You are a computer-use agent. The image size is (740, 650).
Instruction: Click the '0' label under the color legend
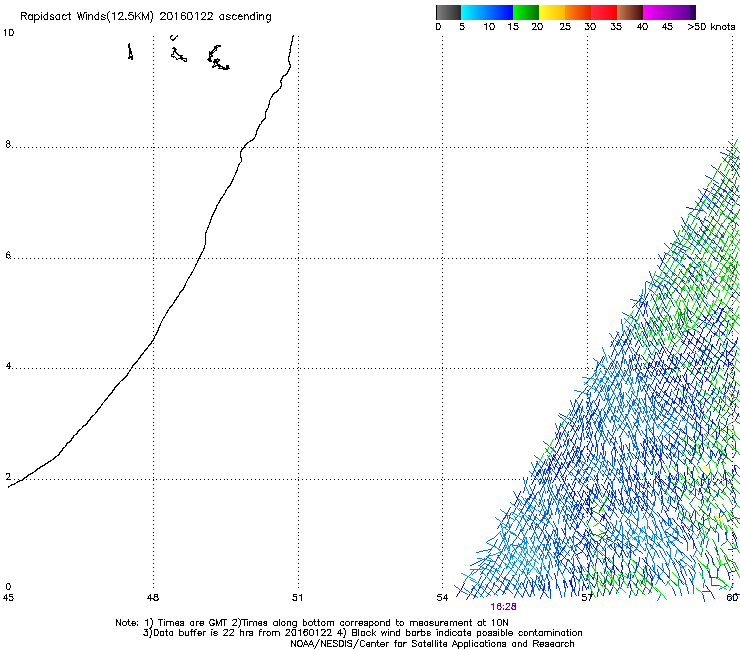438,27
